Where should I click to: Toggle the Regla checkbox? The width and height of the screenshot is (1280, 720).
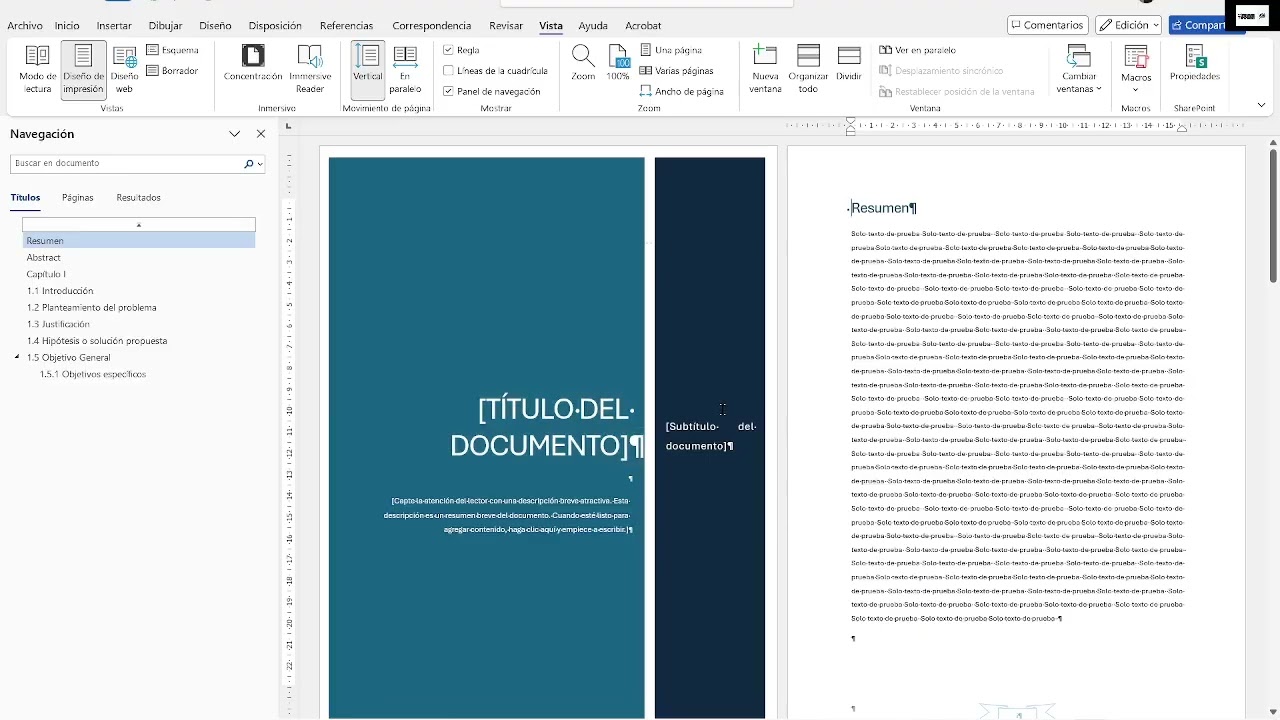449,50
